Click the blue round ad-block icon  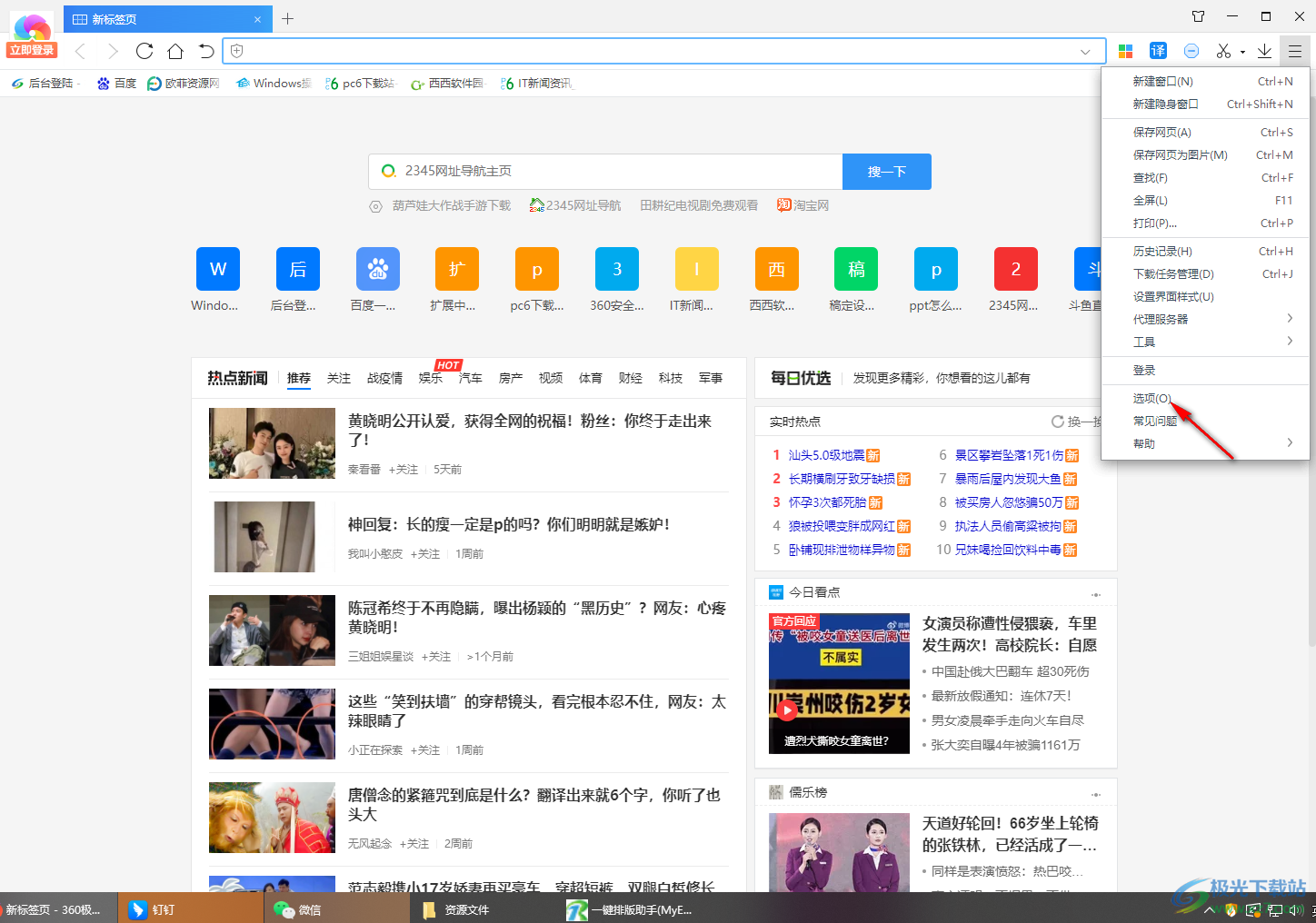(1191, 51)
